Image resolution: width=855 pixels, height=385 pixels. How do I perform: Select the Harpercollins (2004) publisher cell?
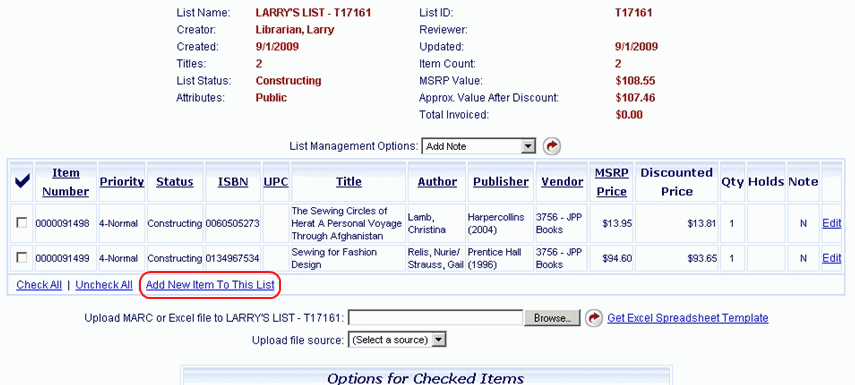pyautogui.click(x=501, y=223)
